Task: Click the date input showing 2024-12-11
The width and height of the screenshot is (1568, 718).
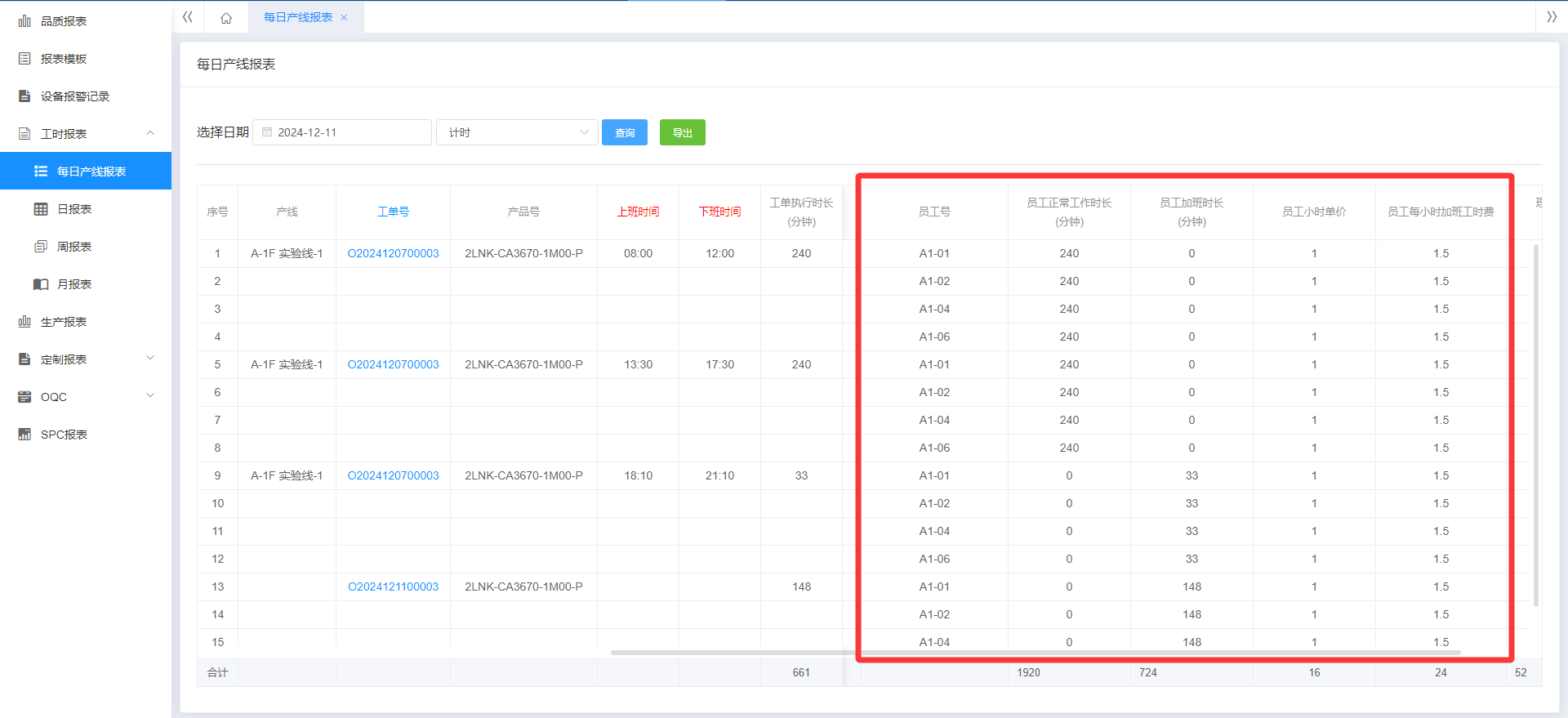Action: (343, 132)
